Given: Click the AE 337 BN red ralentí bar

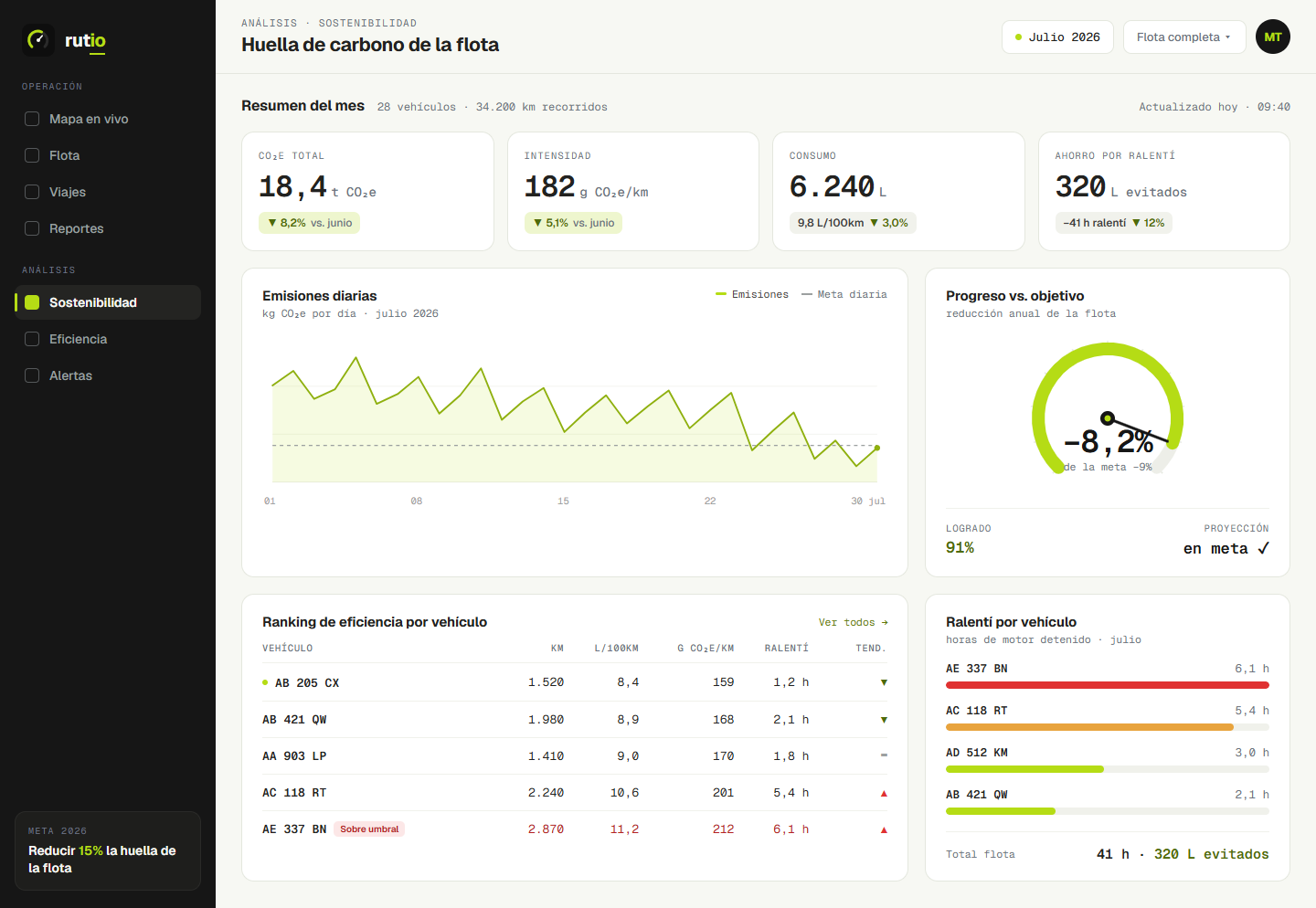Looking at the screenshot, I should click(1108, 685).
